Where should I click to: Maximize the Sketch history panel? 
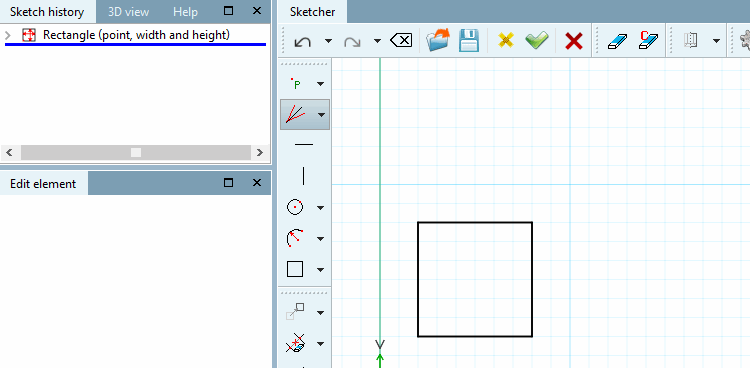point(229,11)
